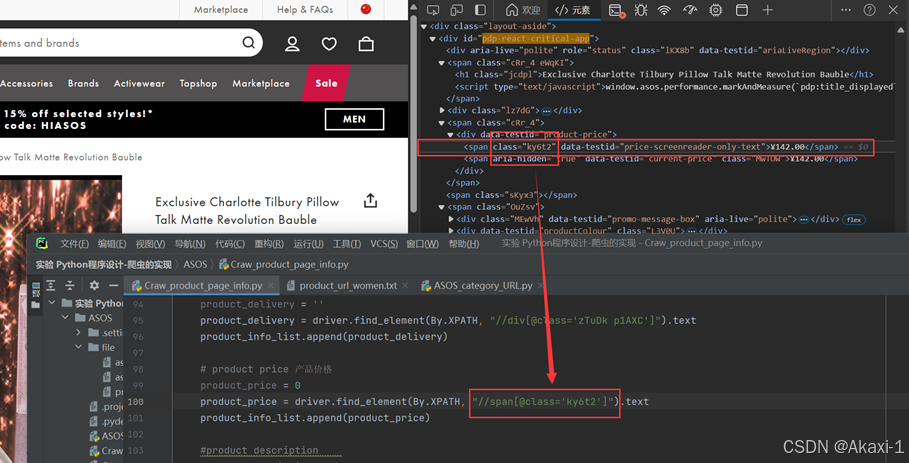This screenshot has width=909, height=463.
Task: Open the Application panel icon in DevTools
Action: pyautogui.click(x=741, y=10)
